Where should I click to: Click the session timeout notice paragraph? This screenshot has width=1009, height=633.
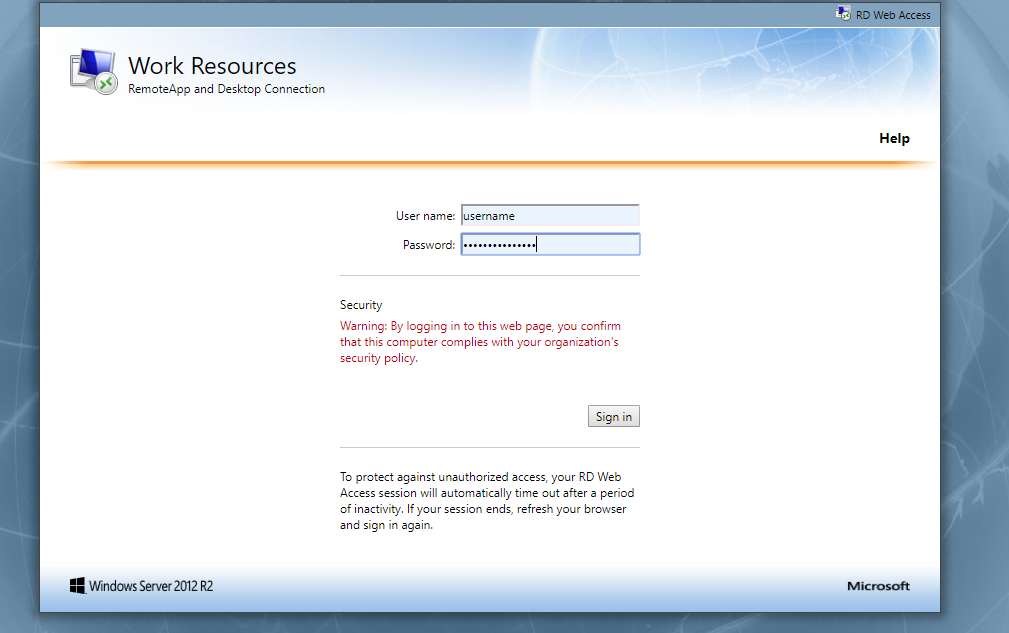pyautogui.click(x=487, y=500)
